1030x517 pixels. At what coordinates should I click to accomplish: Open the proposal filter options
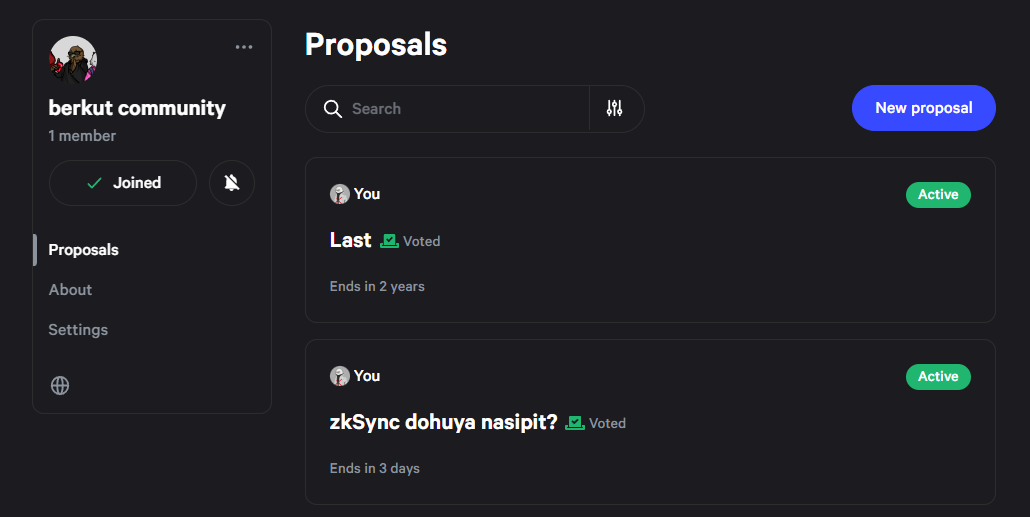coord(615,109)
